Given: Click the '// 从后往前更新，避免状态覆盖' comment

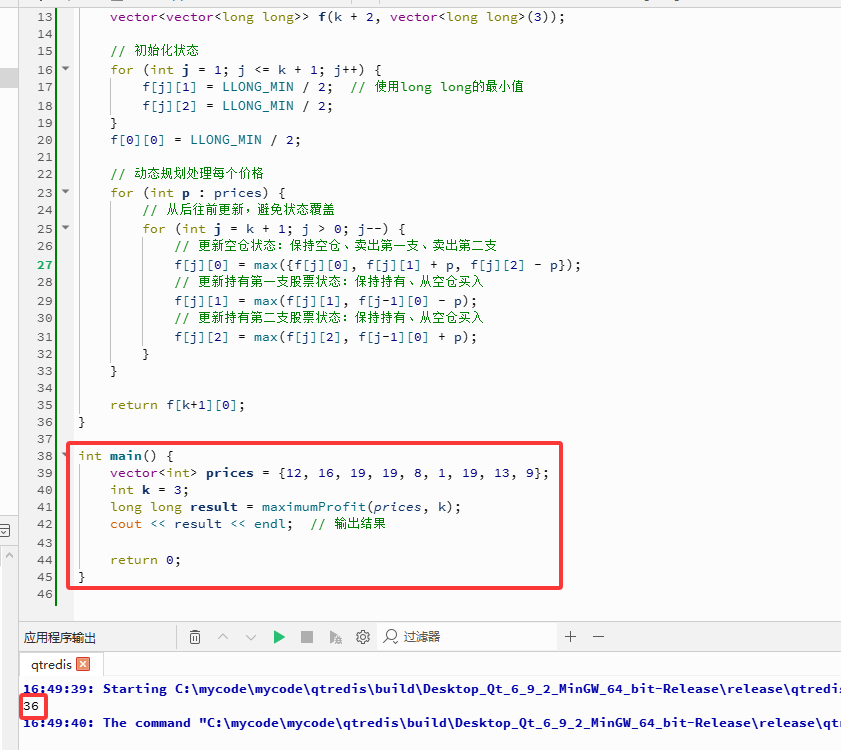Looking at the screenshot, I should tap(239, 209).
